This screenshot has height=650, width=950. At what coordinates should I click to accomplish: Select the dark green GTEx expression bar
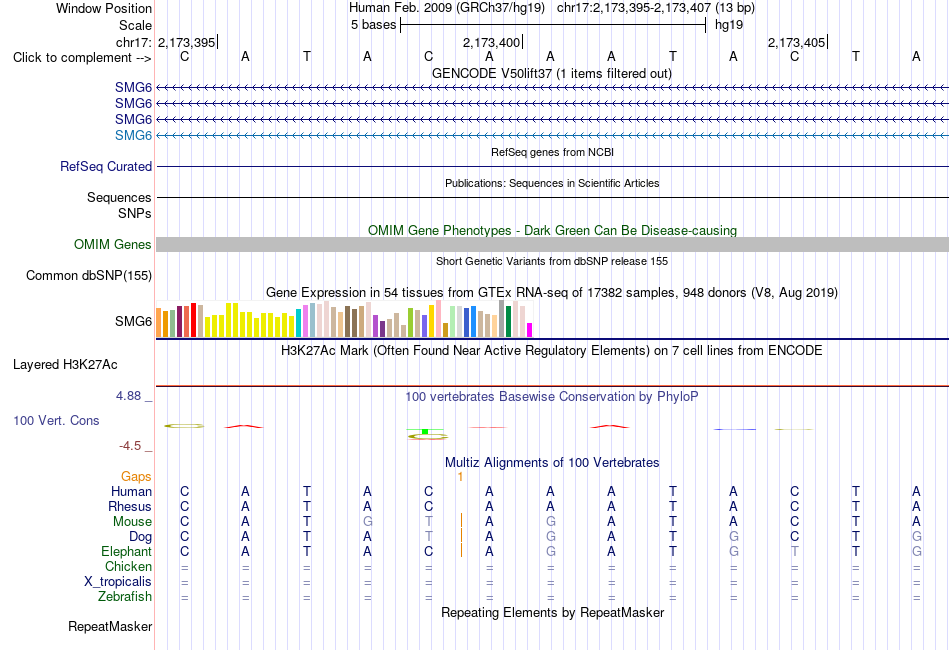(x=508, y=322)
